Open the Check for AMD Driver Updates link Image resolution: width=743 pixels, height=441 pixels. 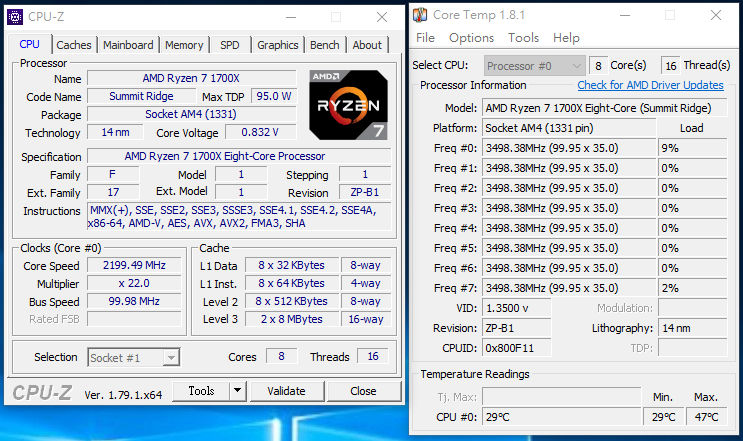[650, 85]
